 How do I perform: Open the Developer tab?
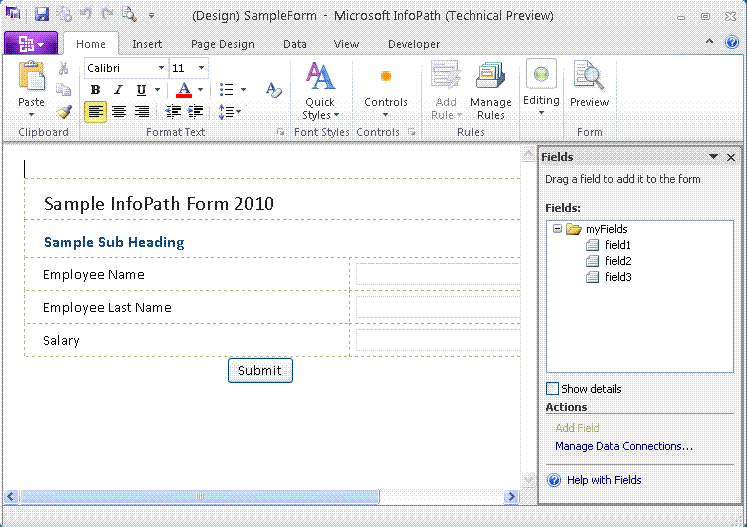(x=414, y=44)
